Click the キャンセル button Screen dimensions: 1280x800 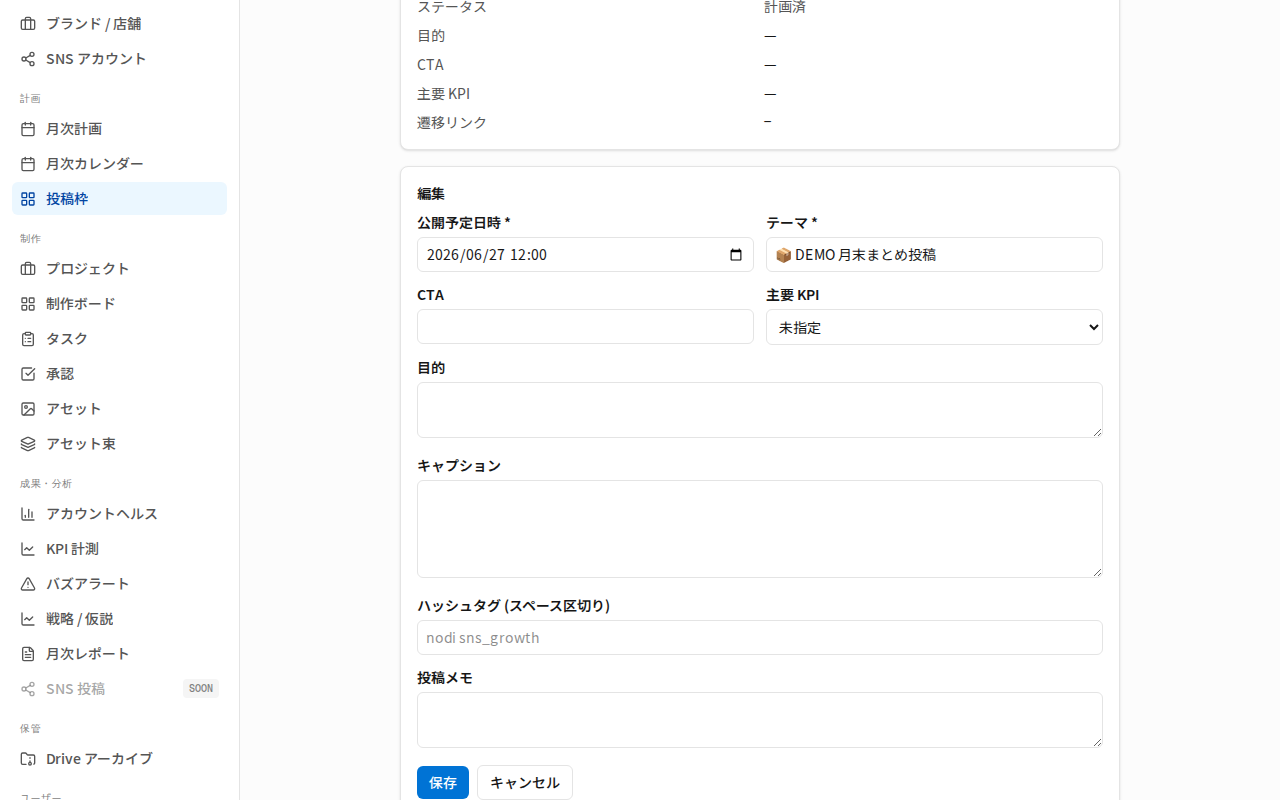point(525,783)
